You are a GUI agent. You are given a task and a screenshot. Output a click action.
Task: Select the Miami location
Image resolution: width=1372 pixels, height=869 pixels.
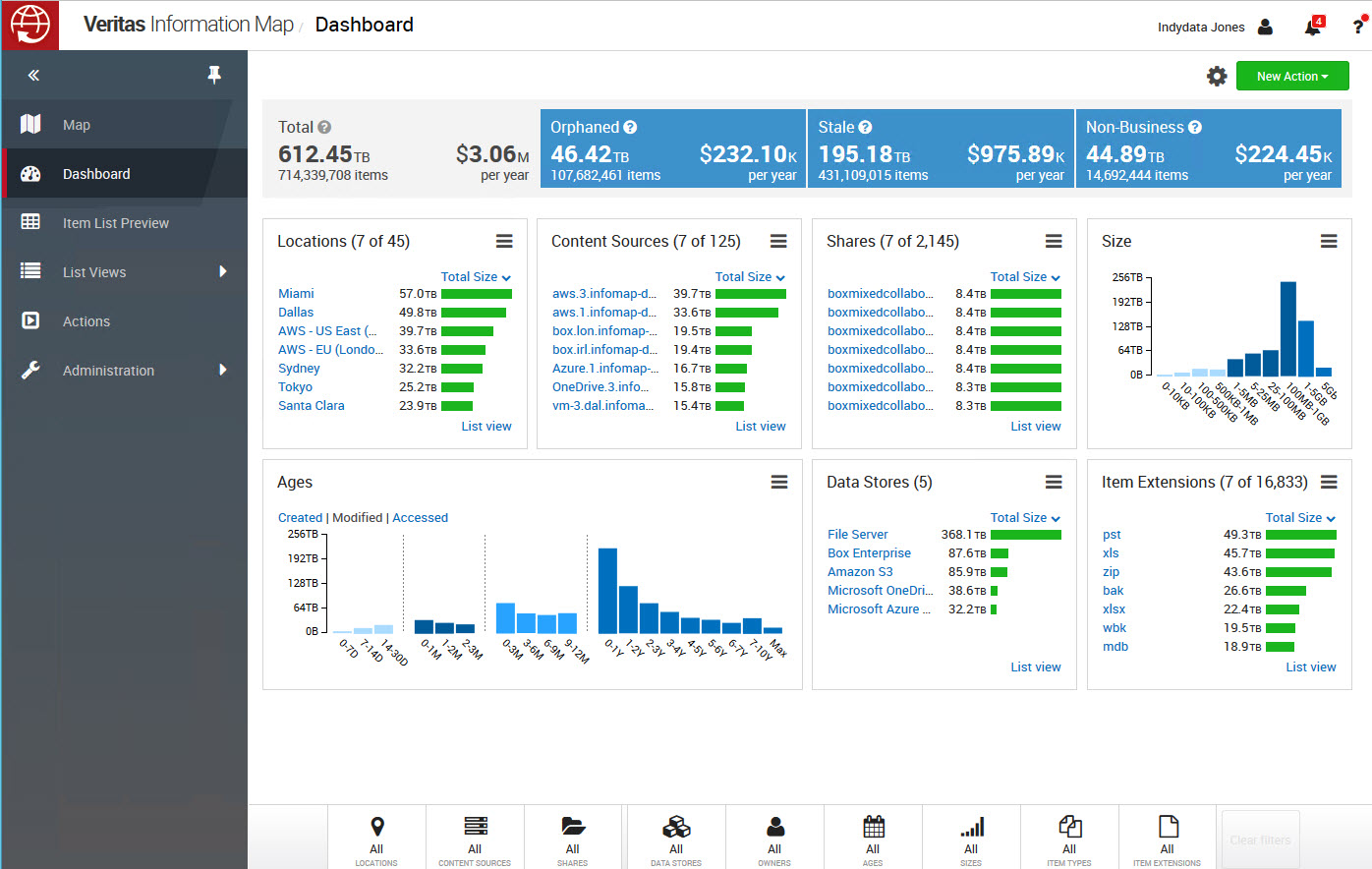click(296, 294)
